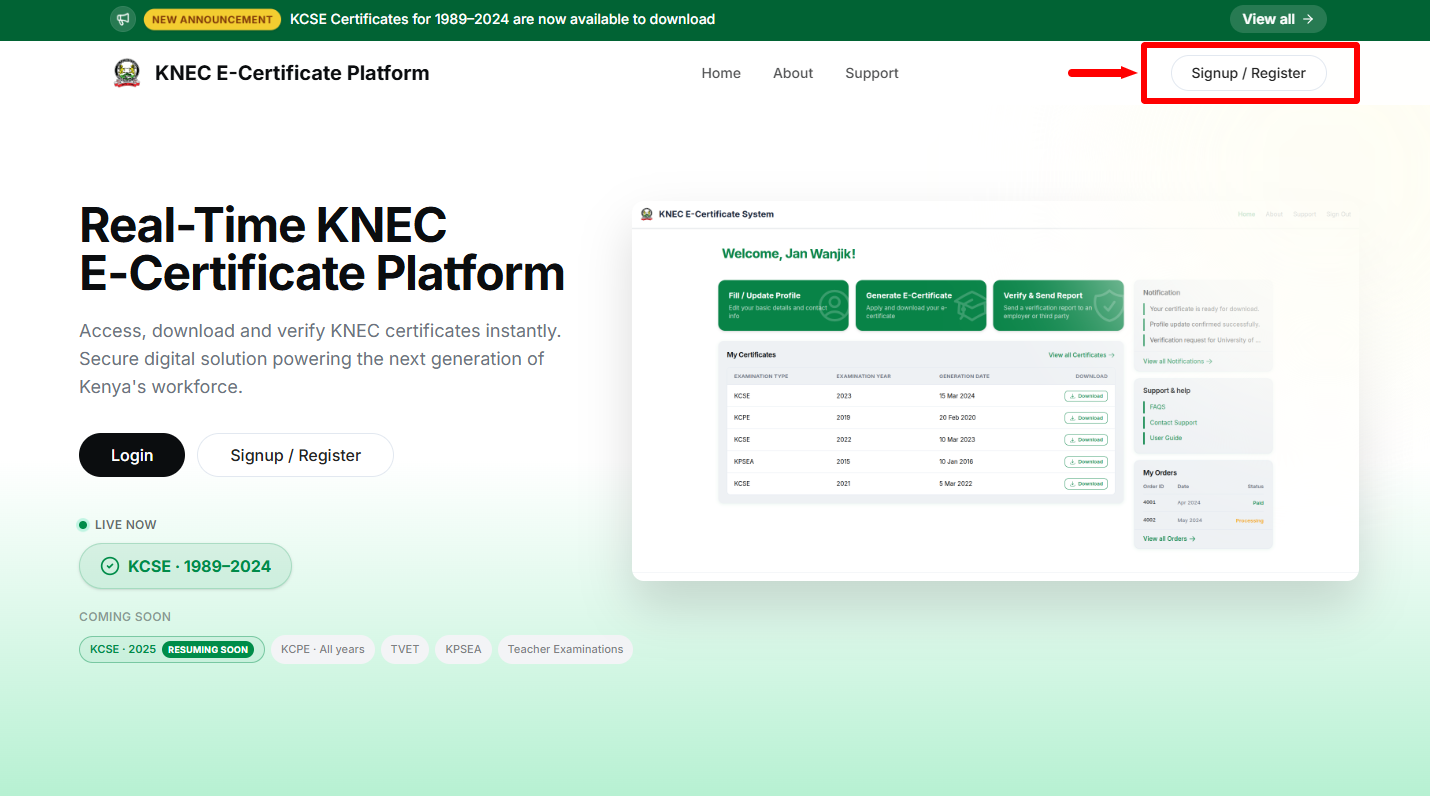1430x796 pixels.
Task: Select the KCSE · 2025 coming soon chip
Action: click(x=172, y=649)
